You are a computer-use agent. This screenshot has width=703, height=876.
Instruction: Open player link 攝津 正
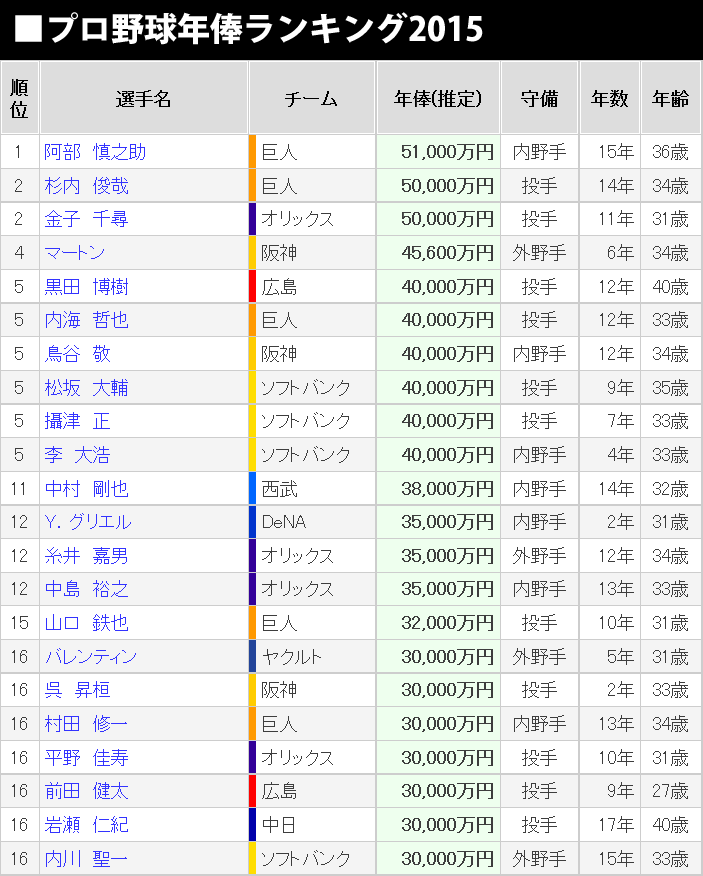click(x=78, y=421)
